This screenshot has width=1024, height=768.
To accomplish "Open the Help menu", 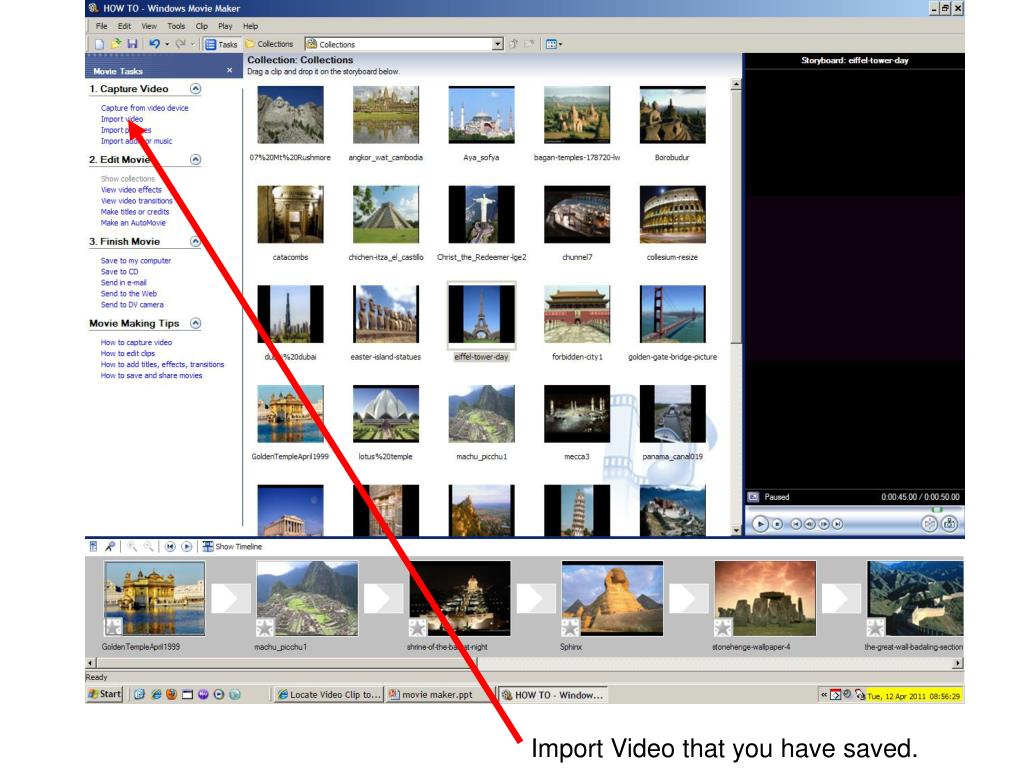I will pos(251,26).
